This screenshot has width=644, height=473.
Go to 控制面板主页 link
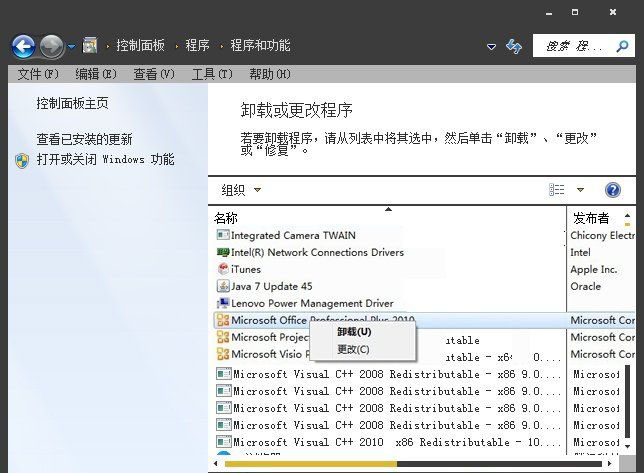(72, 103)
